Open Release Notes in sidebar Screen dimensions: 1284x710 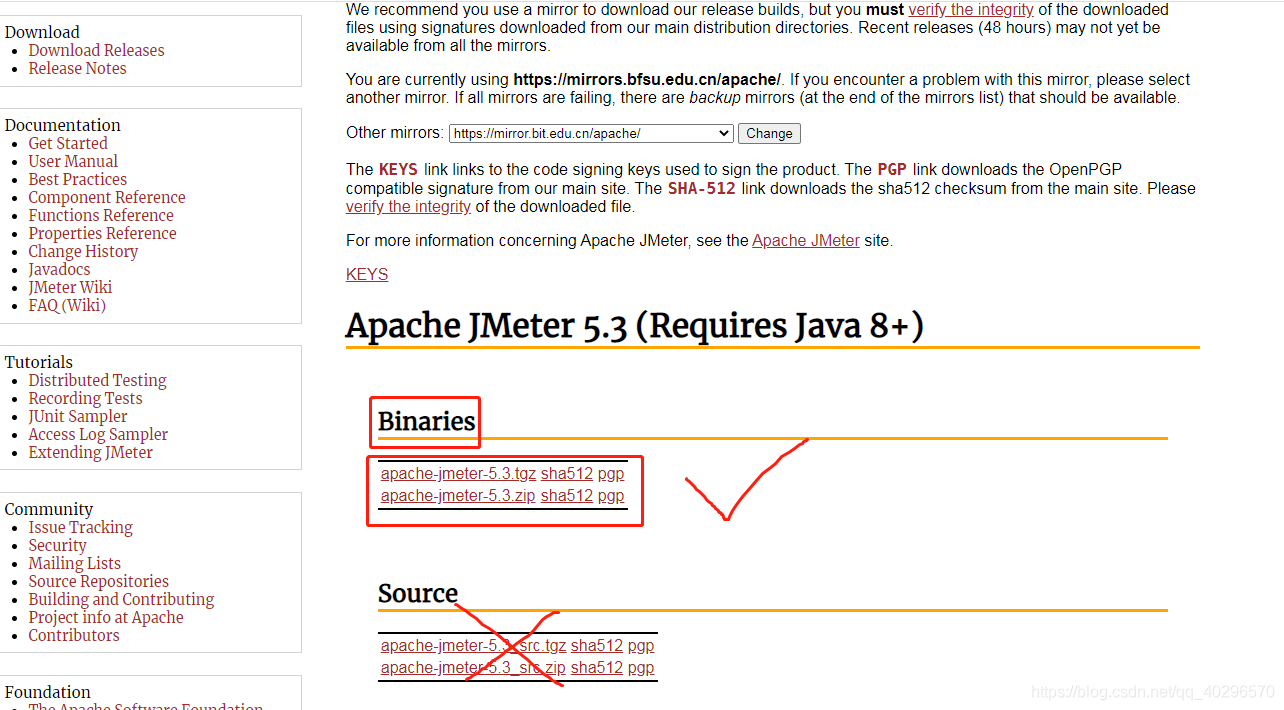[77, 68]
